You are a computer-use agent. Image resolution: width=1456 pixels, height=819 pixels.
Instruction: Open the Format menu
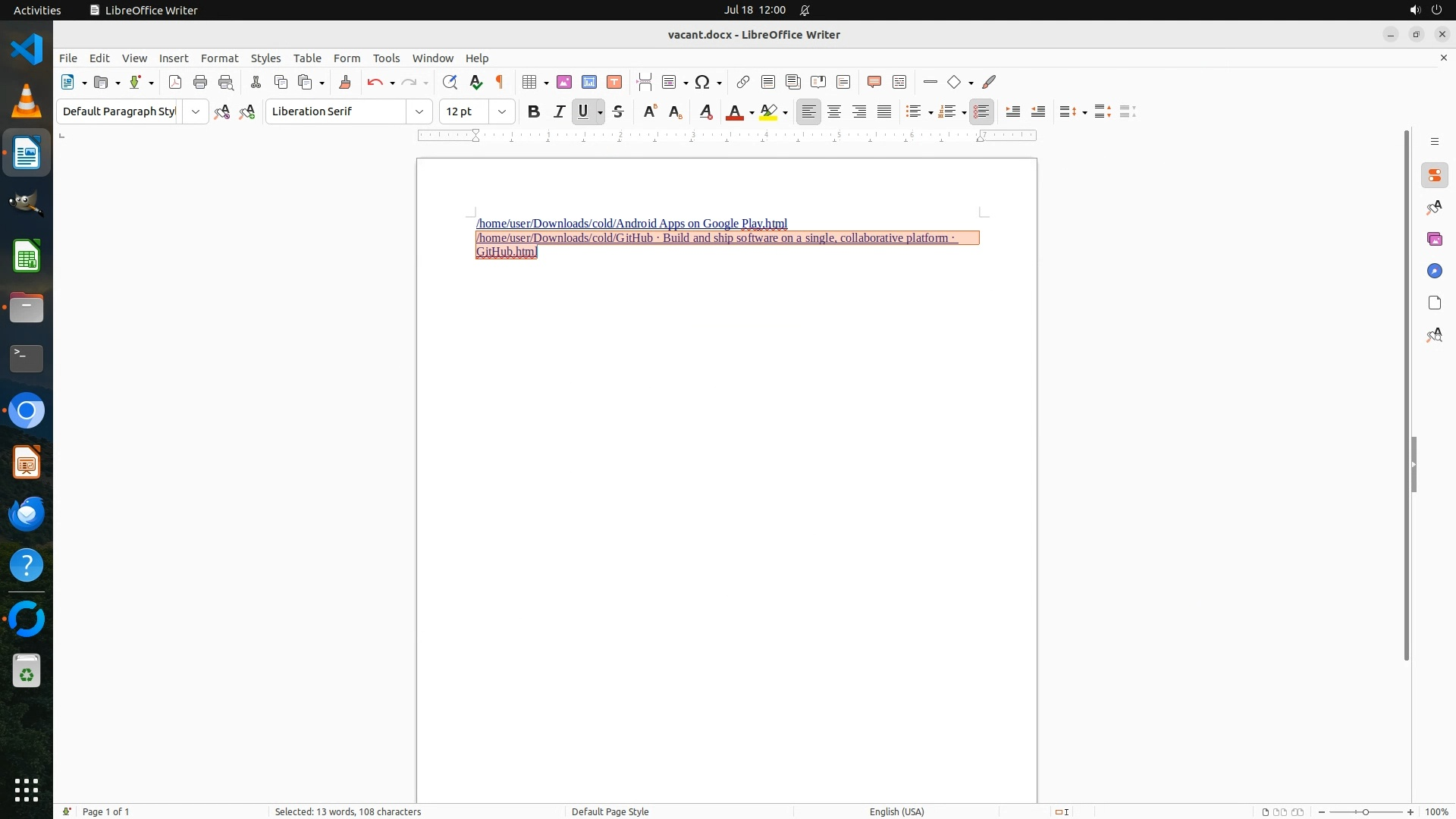tap(219, 58)
